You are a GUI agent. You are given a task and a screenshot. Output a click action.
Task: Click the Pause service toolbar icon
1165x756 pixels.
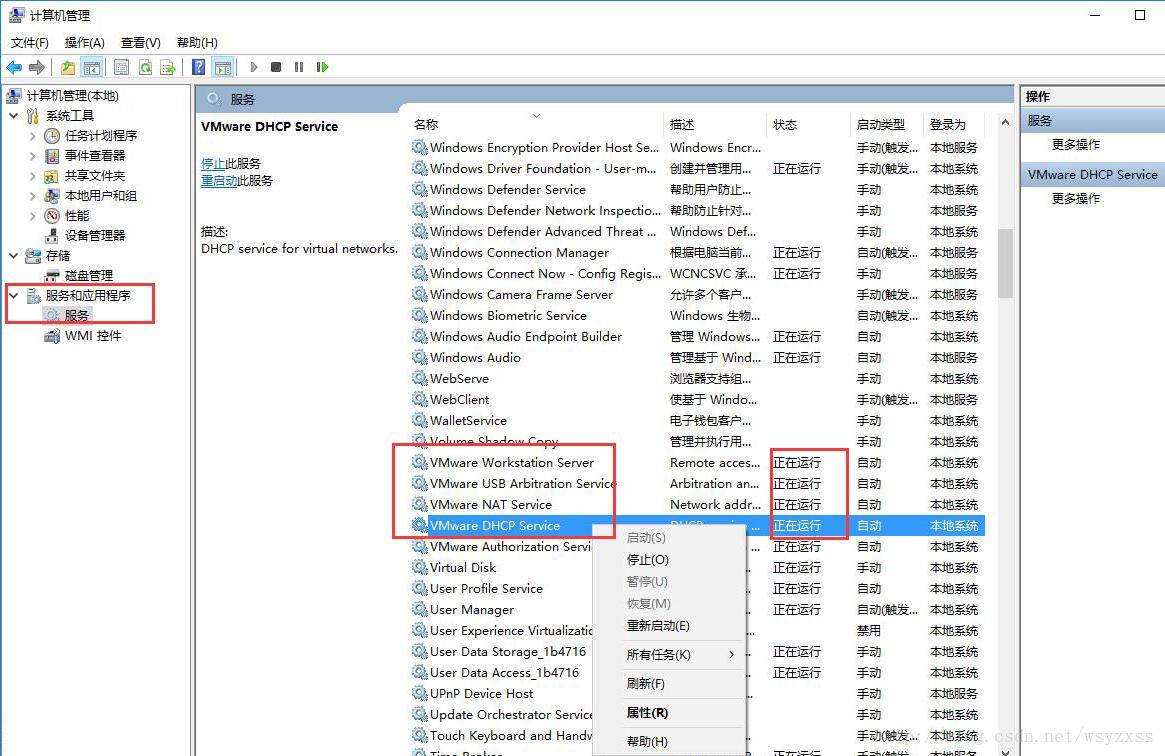coord(299,68)
